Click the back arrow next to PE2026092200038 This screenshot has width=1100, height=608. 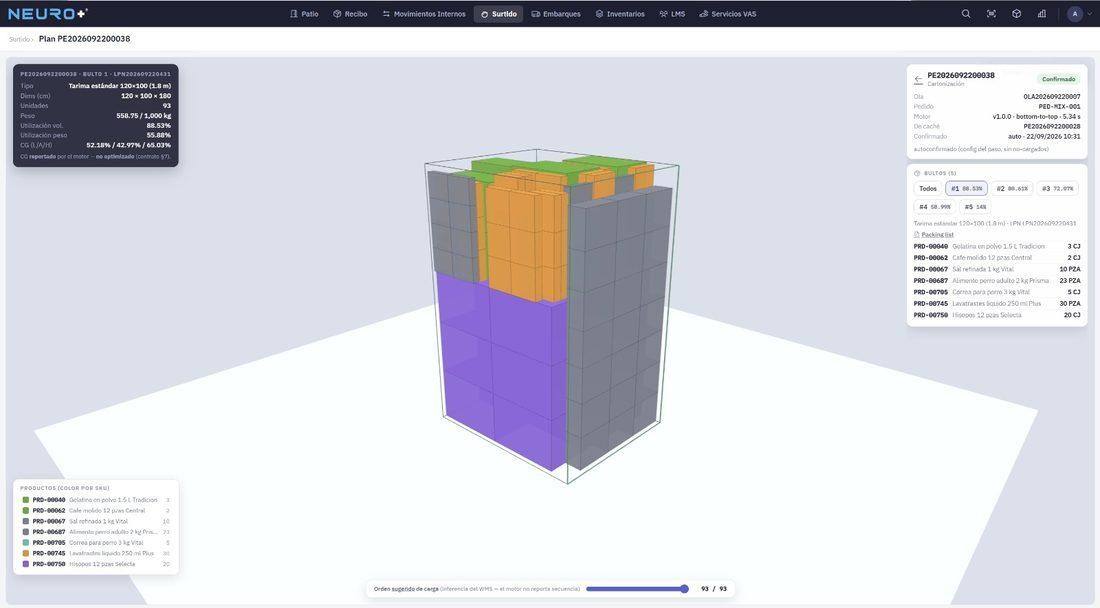click(918, 79)
